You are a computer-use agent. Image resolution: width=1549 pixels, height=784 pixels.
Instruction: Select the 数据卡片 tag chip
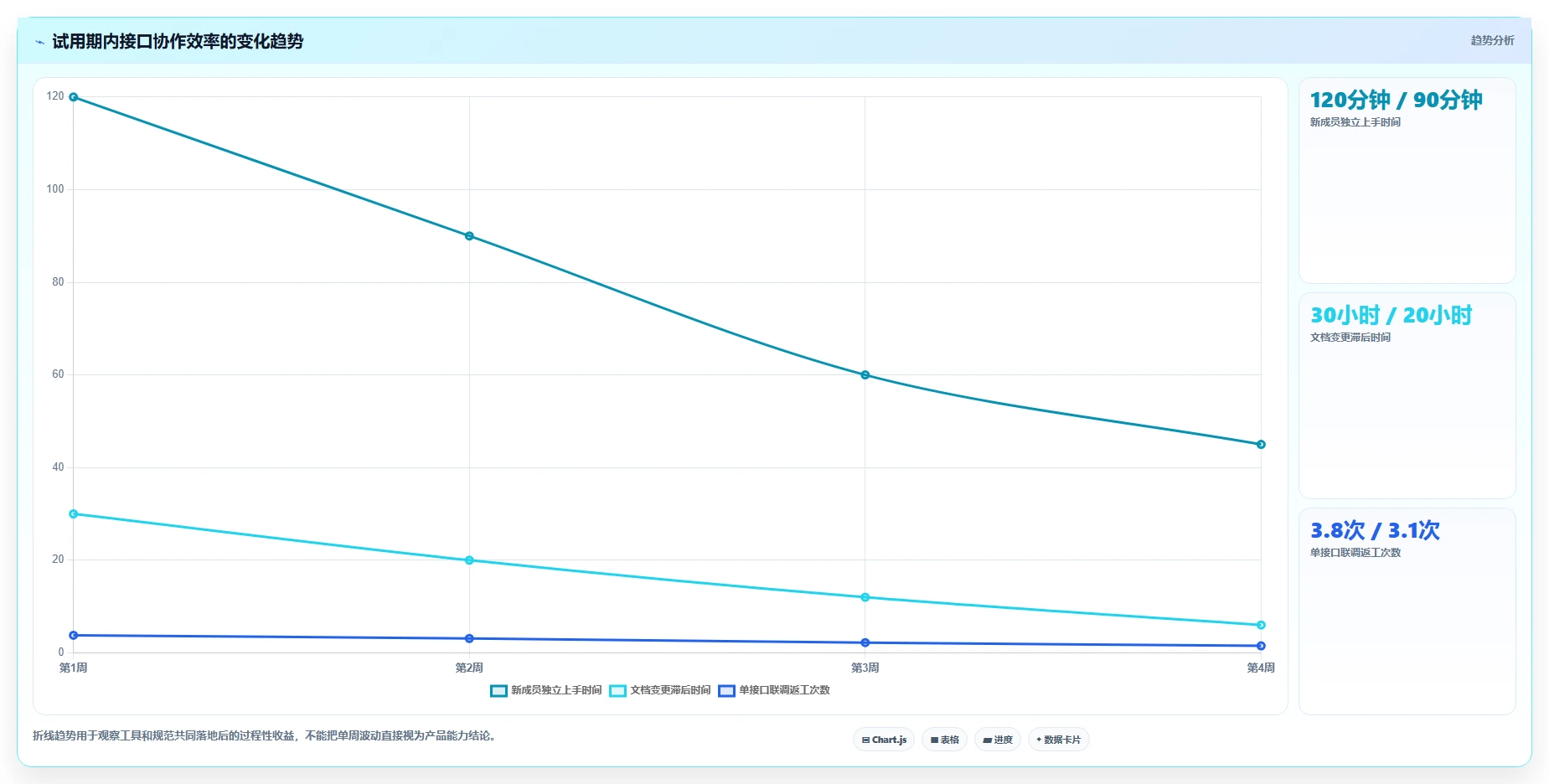(x=1058, y=740)
